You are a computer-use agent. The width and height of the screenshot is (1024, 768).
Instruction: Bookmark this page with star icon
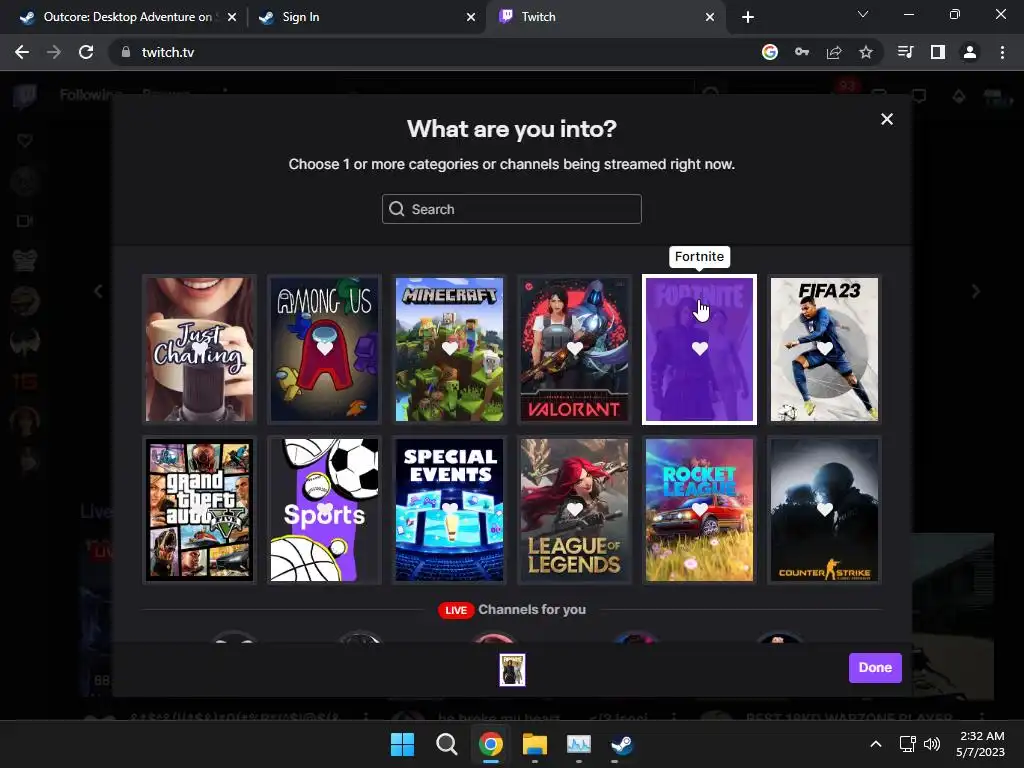point(866,52)
